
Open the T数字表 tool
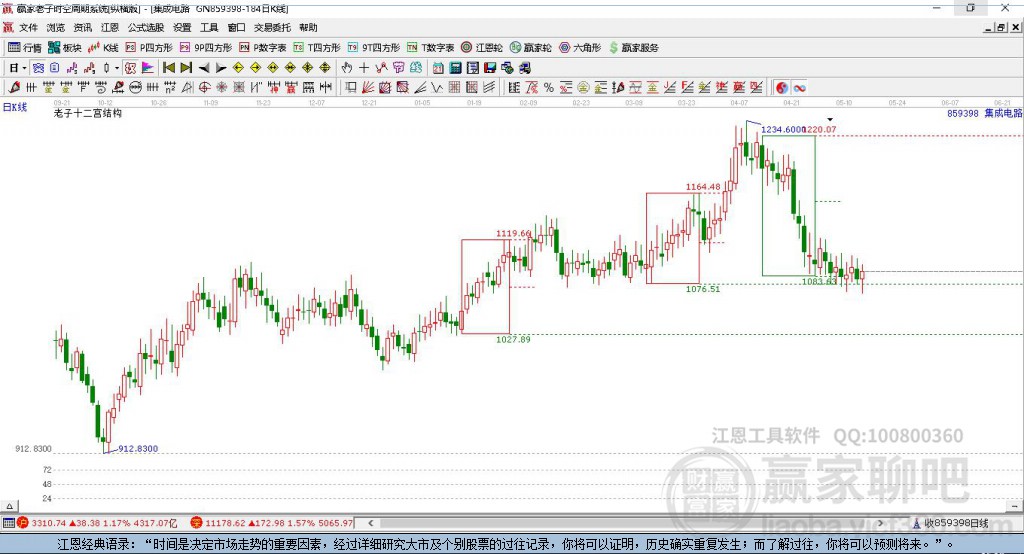point(430,48)
